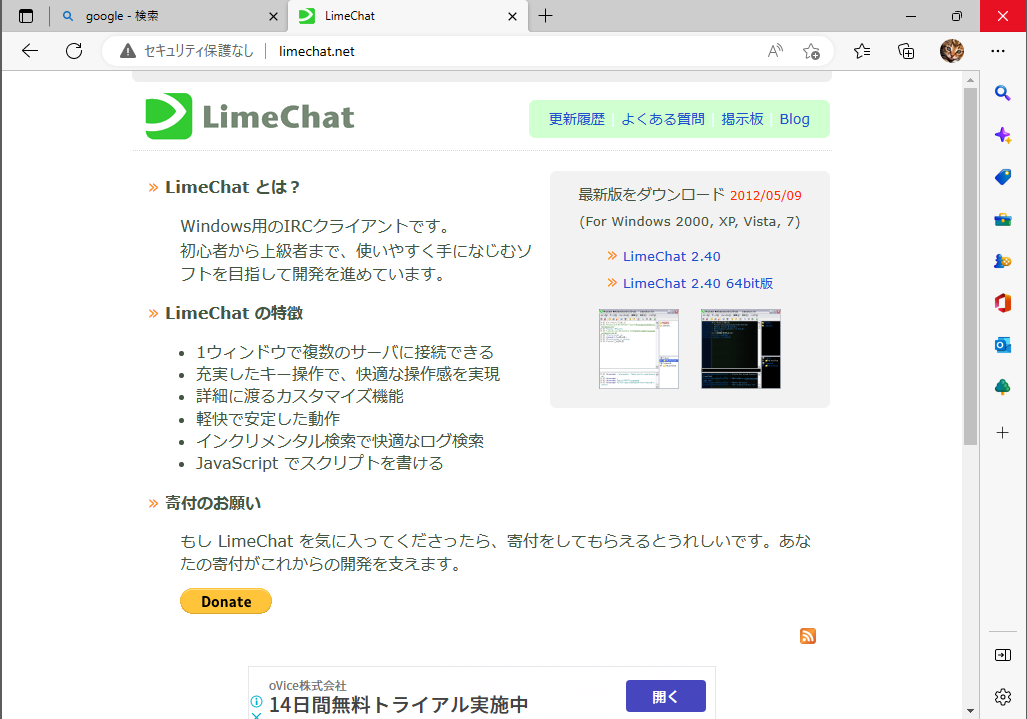The width and height of the screenshot is (1027, 719).
Task: Open the Outlook icon in the sidebar
Action: coord(1003,344)
